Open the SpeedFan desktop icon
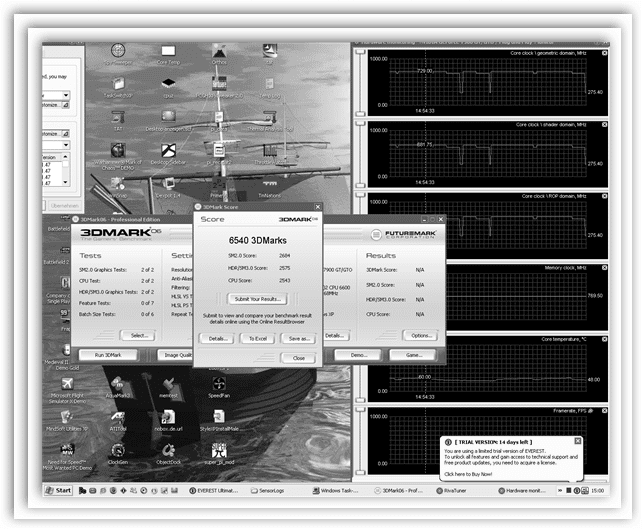This screenshot has height=530, width=643. pyautogui.click(x=219, y=388)
